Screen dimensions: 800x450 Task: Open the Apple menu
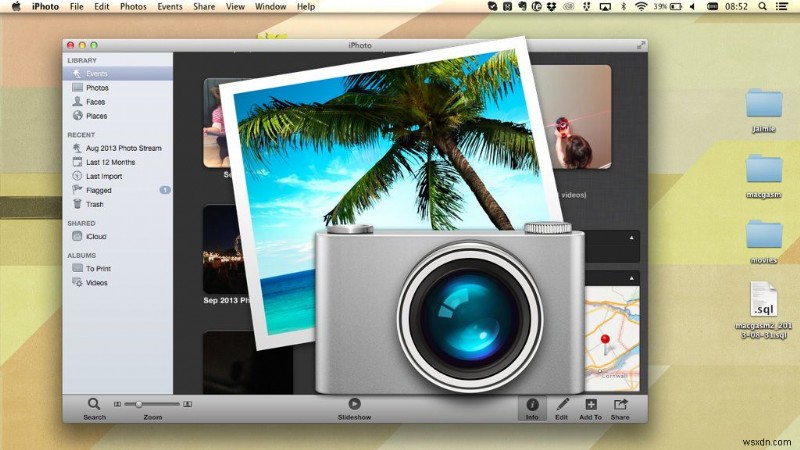click(16, 7)
